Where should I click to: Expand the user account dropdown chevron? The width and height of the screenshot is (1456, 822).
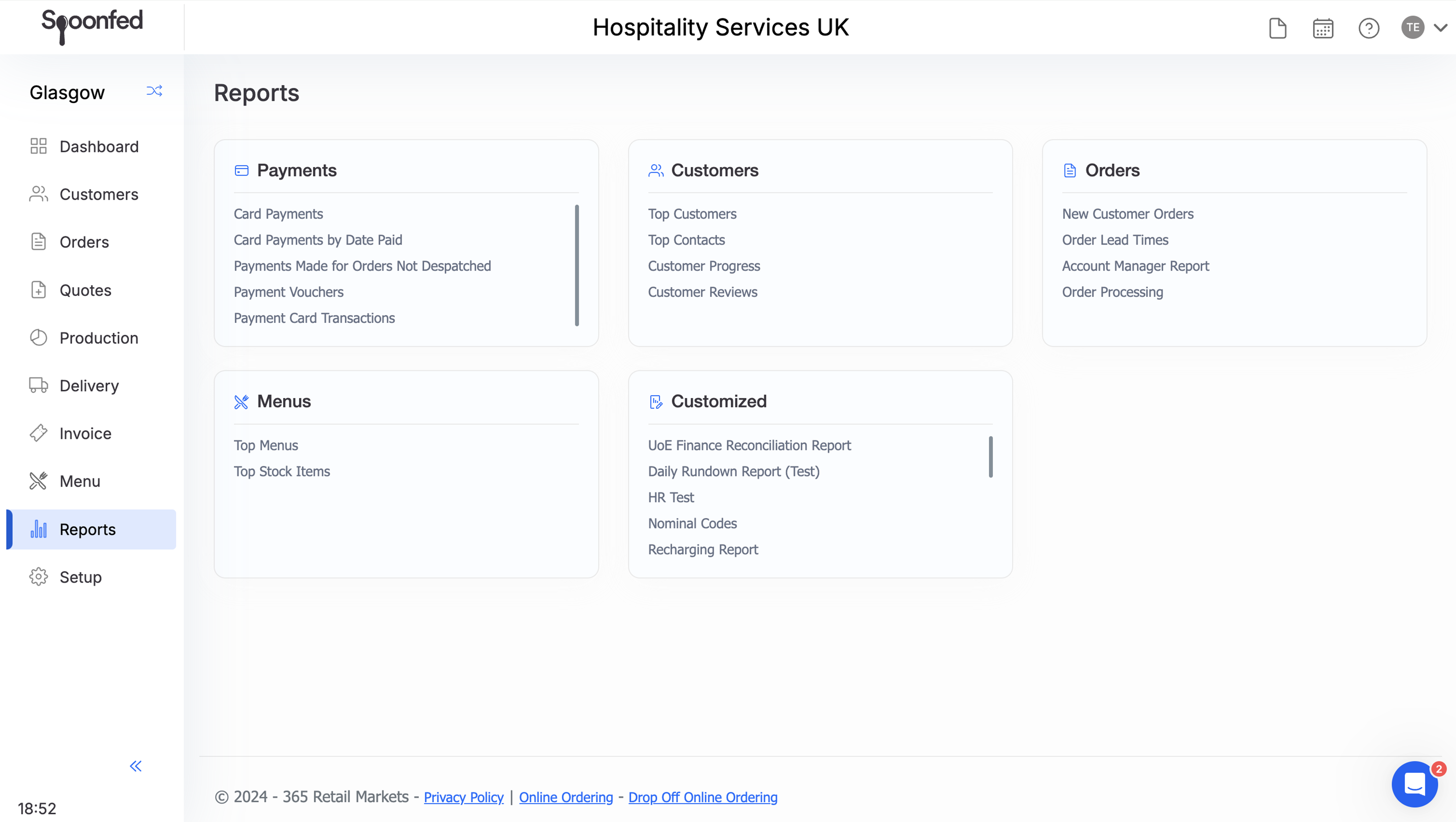(x=1441, y=27)
